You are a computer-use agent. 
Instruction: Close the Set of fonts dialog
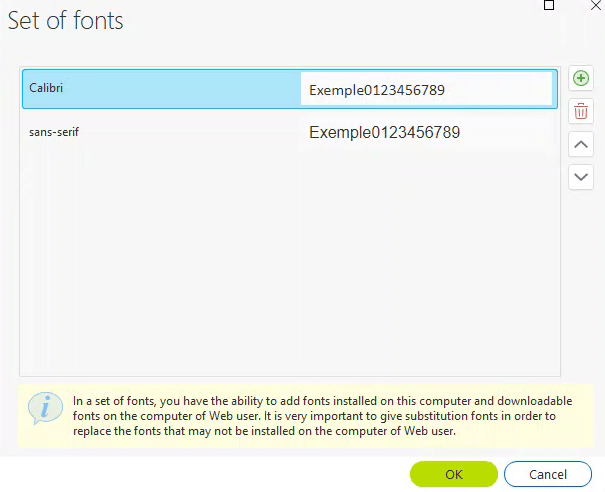(x=597, y=5)
